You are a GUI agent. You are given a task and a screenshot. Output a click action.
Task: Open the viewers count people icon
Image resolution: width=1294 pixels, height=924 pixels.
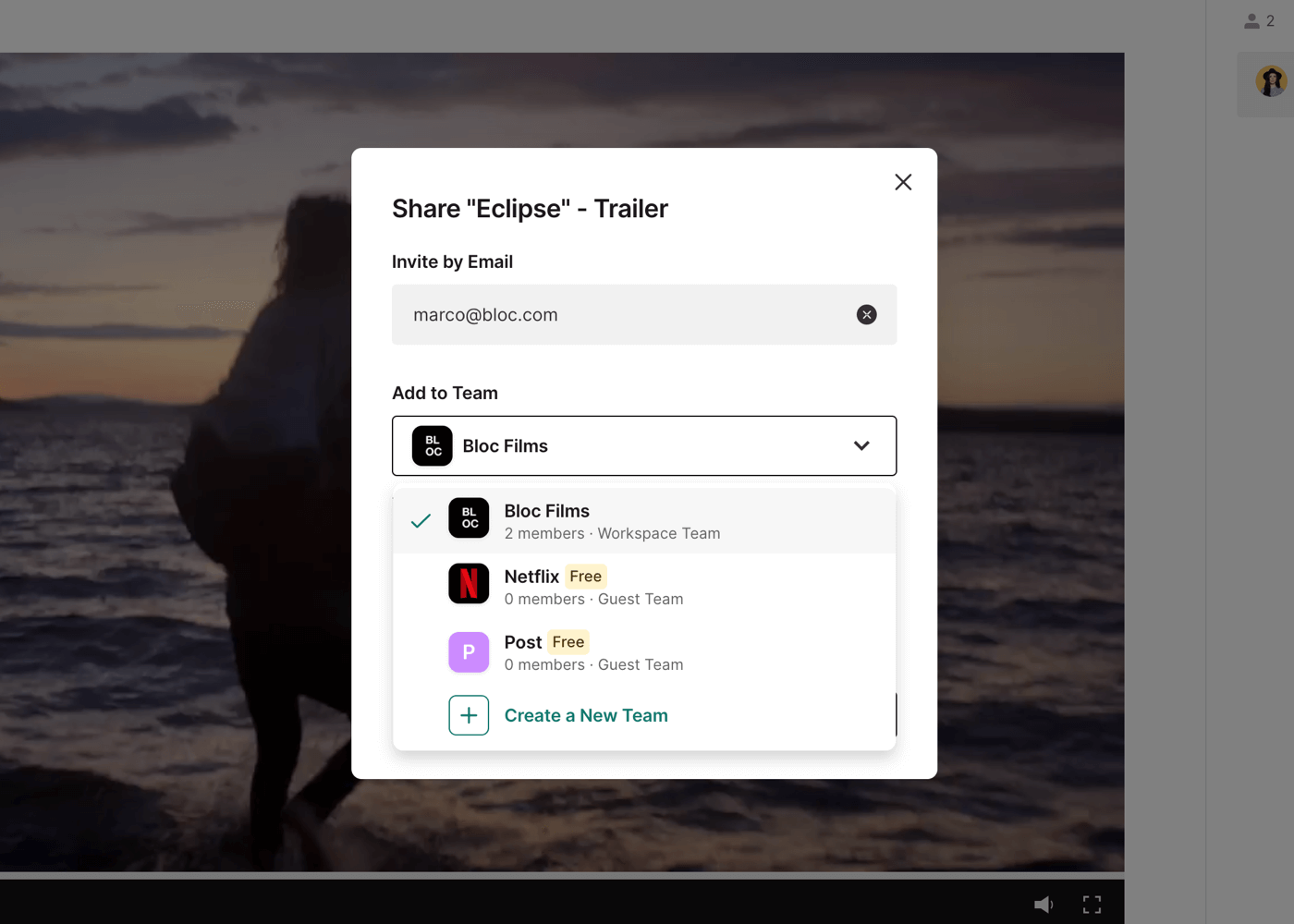pyautogui.click(x=1259, y=21)
